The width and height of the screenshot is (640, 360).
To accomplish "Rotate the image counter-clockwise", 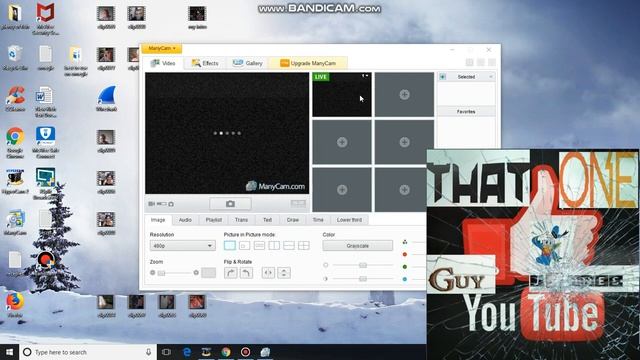I will point(246,273).
